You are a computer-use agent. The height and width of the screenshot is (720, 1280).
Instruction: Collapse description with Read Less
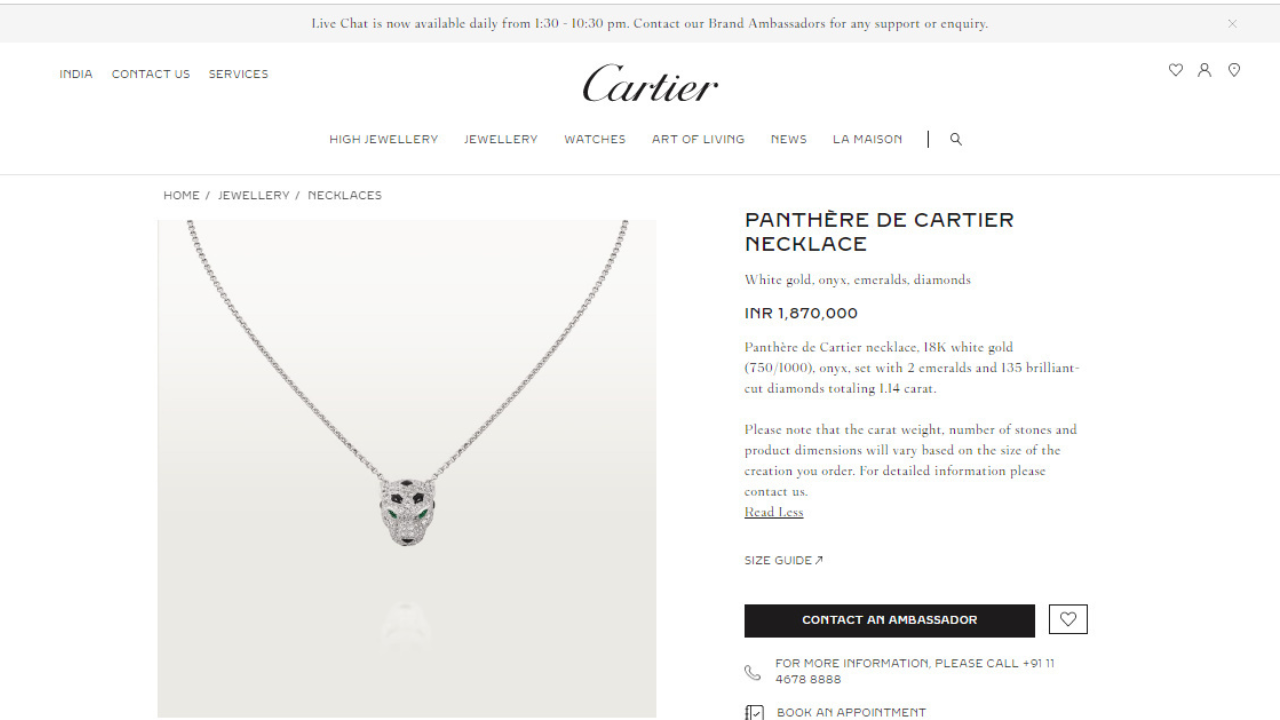(773, 512)
